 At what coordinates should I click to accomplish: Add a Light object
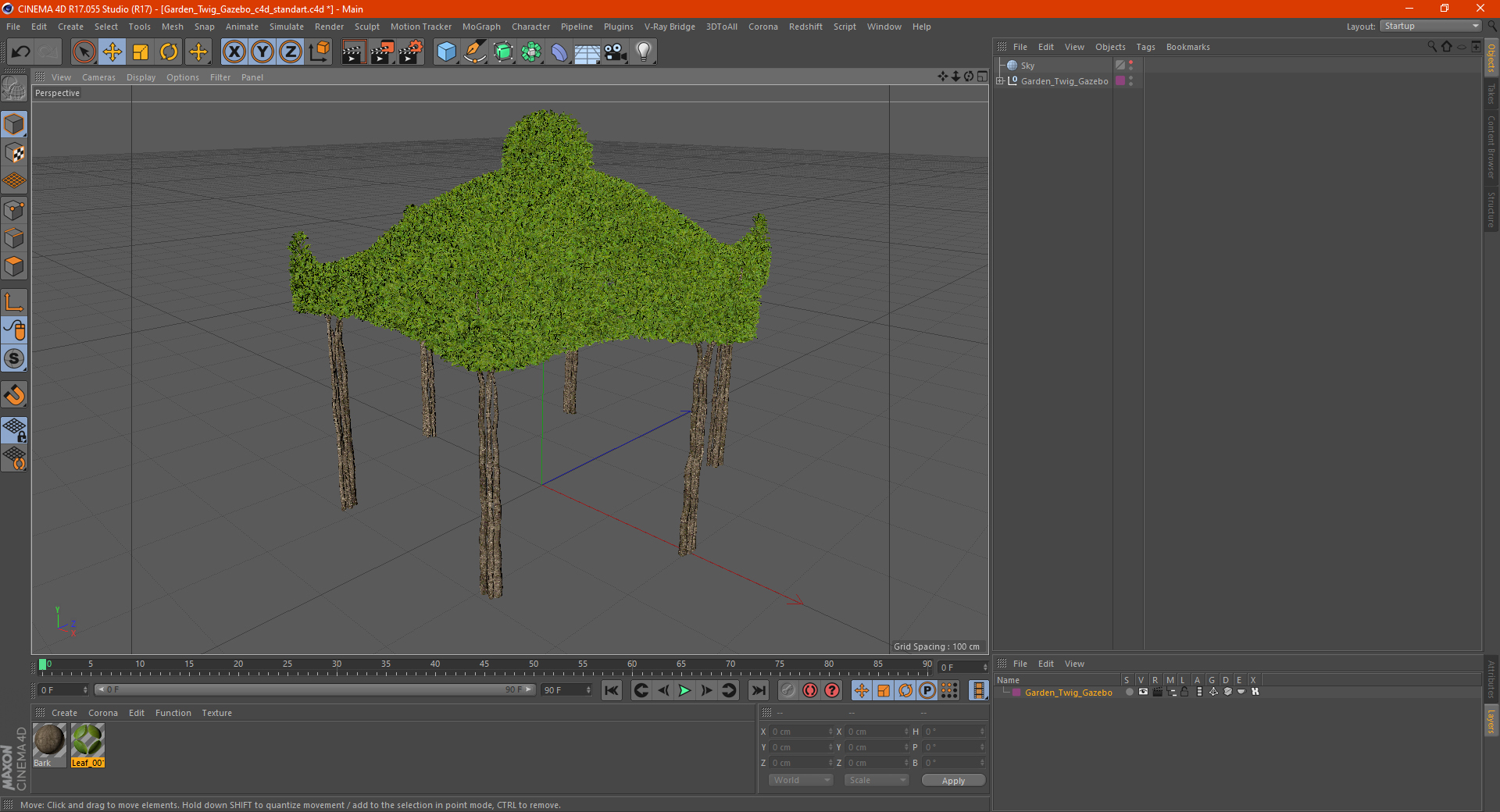644,52
